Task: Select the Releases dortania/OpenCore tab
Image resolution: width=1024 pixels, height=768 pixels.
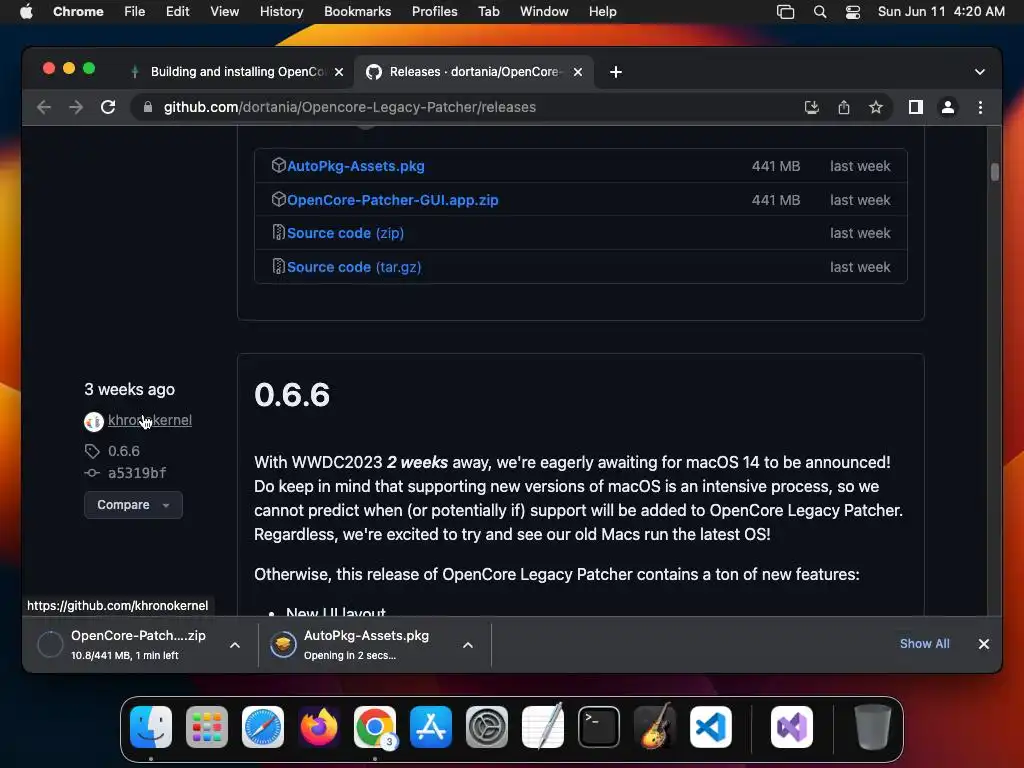Action: (x=474, y=72)
